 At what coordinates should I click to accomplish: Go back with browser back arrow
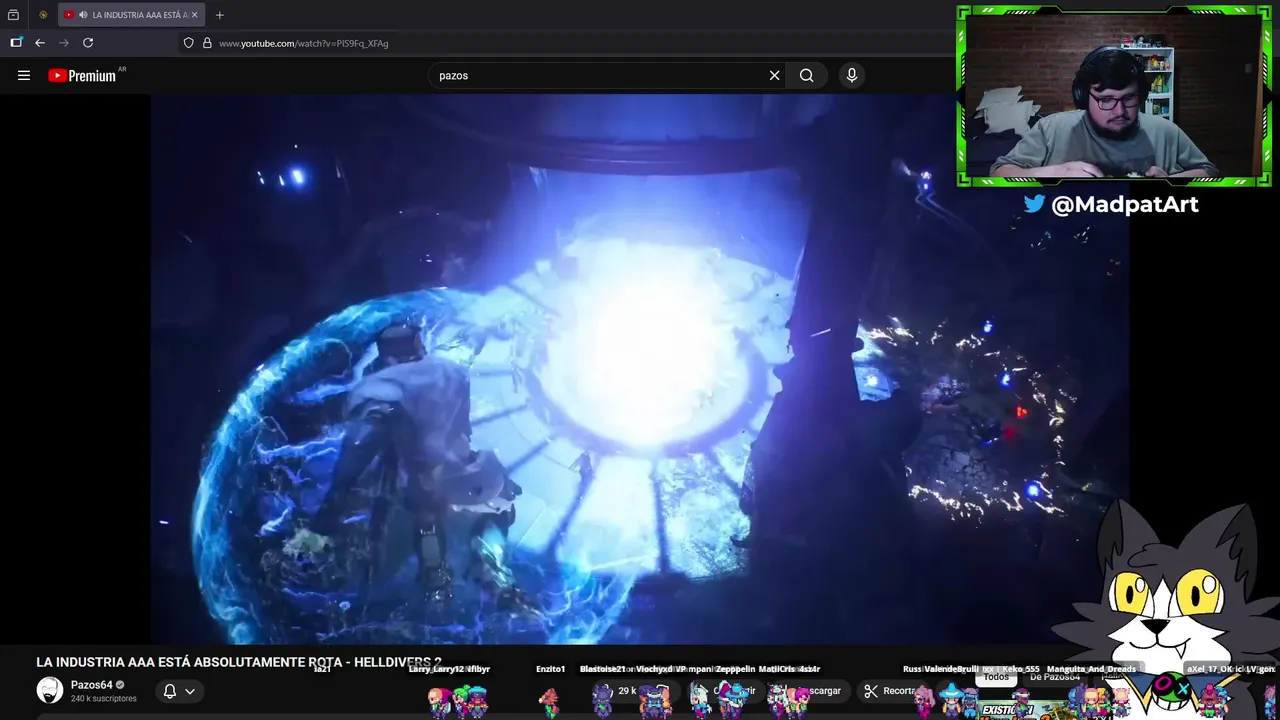click(x=40, y=43)
